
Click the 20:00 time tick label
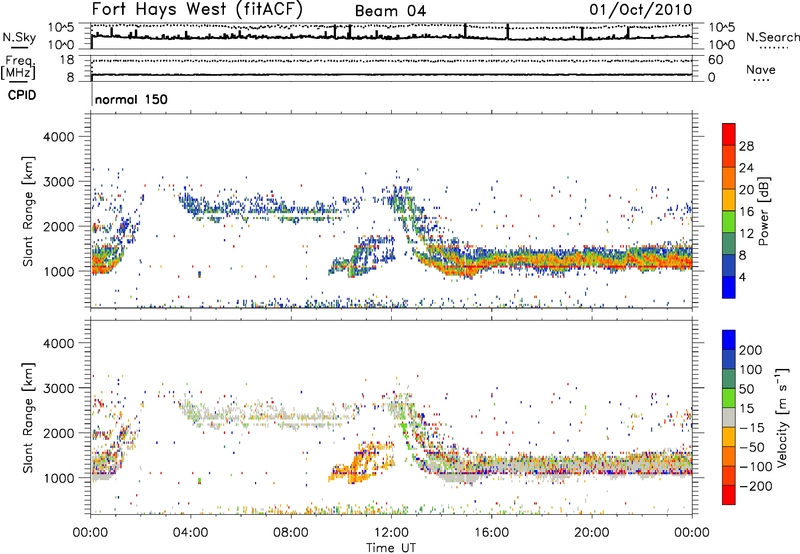pyautogui.click(x=592, y=533)
